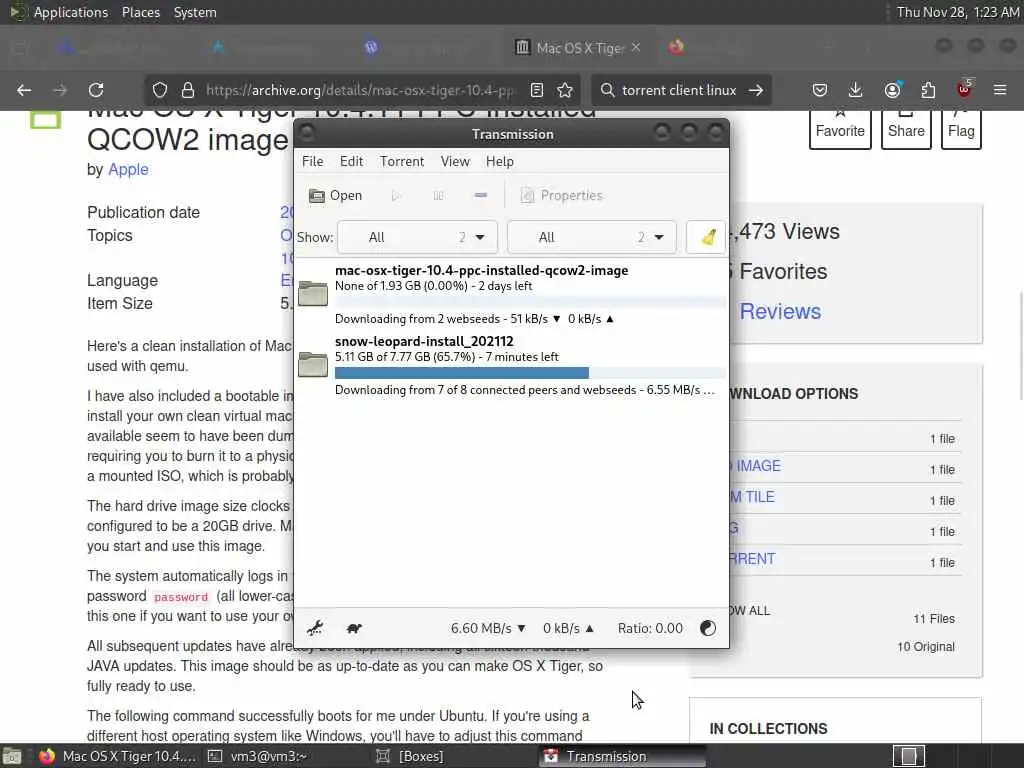
Task: Click the statistics circle icon in Transmission
Action: click(x=707, y=628)
